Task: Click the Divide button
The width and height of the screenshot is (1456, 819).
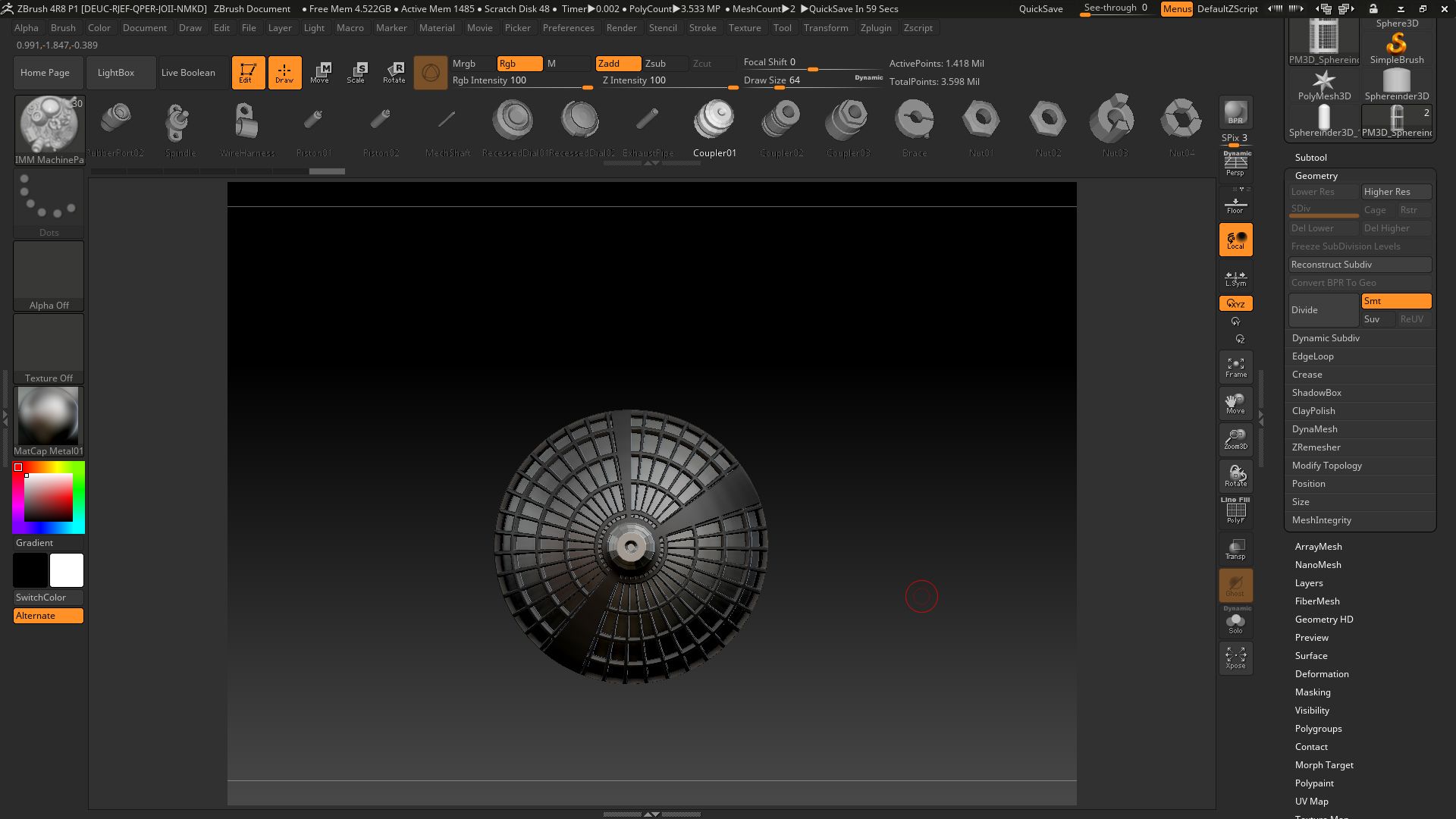Action: (x=1323, y=310)
